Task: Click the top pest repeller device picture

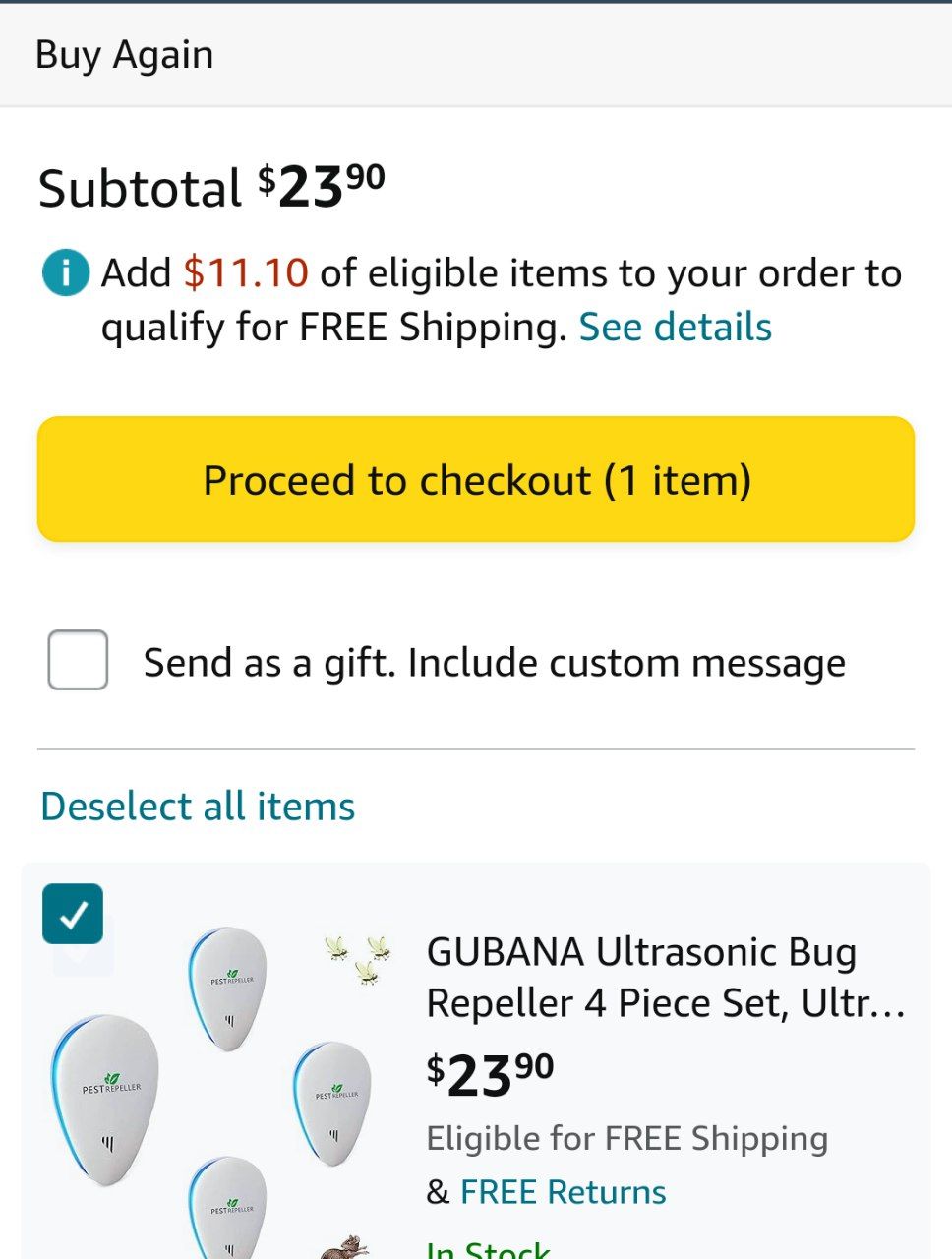Action: [229, 988]
